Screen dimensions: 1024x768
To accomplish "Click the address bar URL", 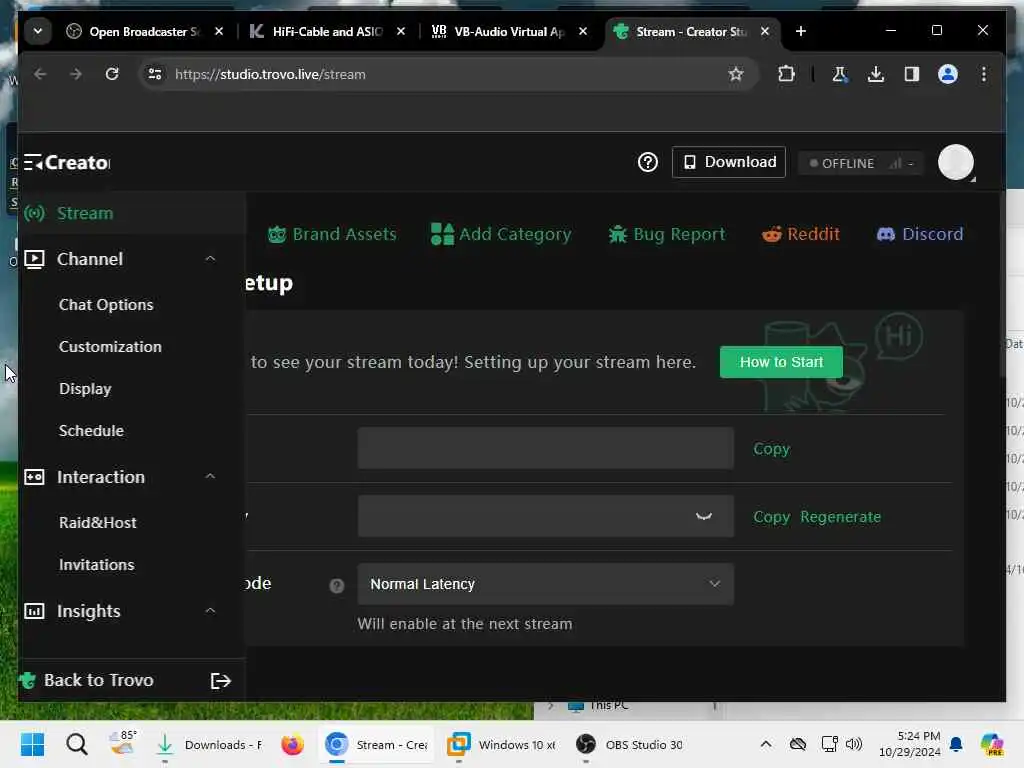I will coord(270,74).
